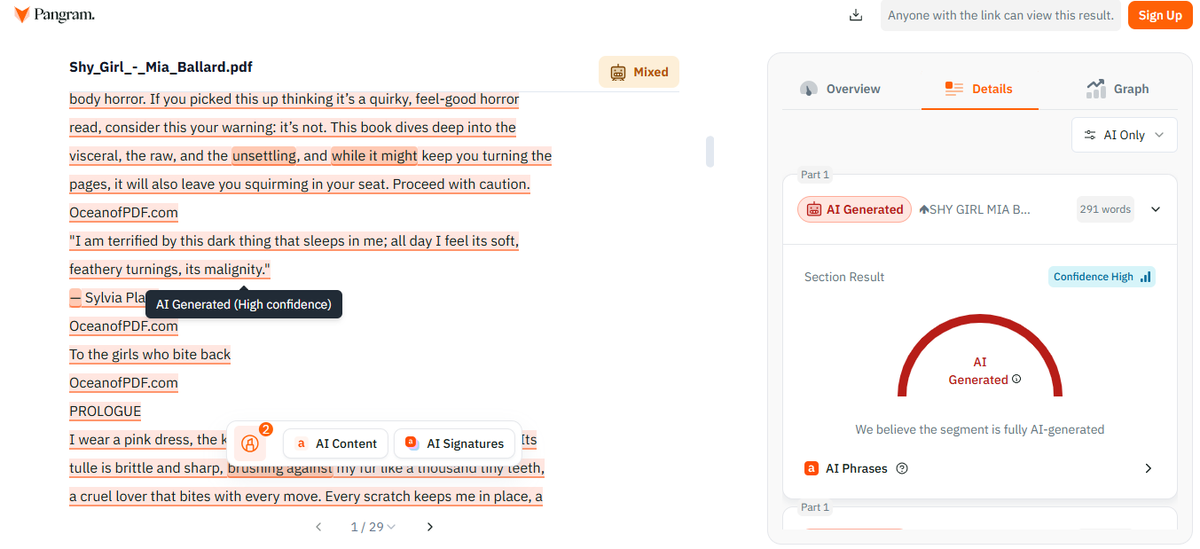Open the page number selector 1/29
Image resolution: width=1200 pixels, height=549 pixels.
[373, 527]
